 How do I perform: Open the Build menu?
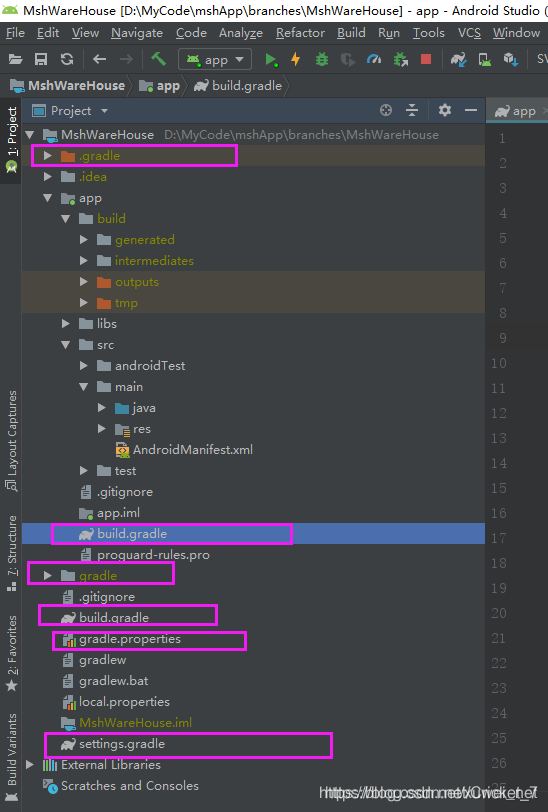coord(351,33)
